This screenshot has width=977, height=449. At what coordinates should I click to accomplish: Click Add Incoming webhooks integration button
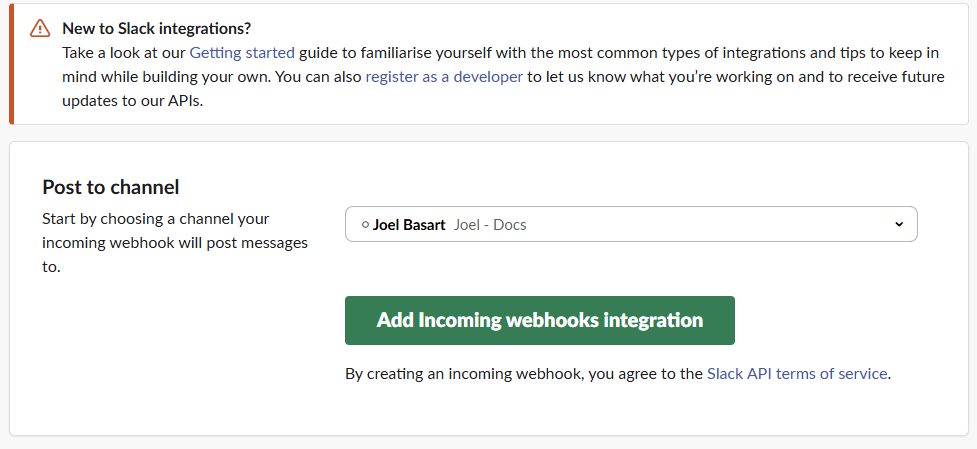540,320
